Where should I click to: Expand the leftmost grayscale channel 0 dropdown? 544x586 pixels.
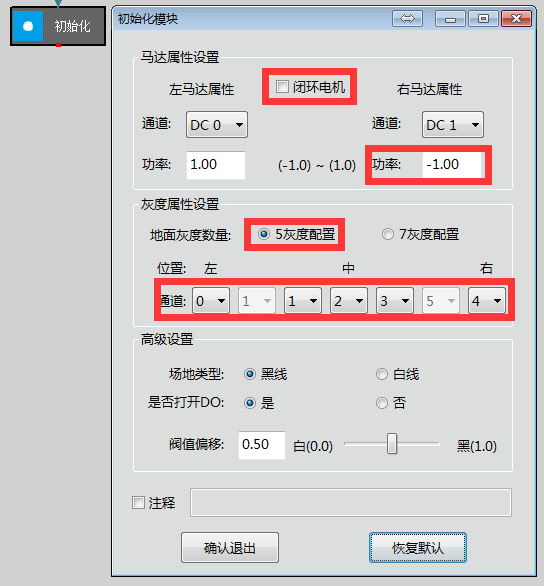[211, 300]
